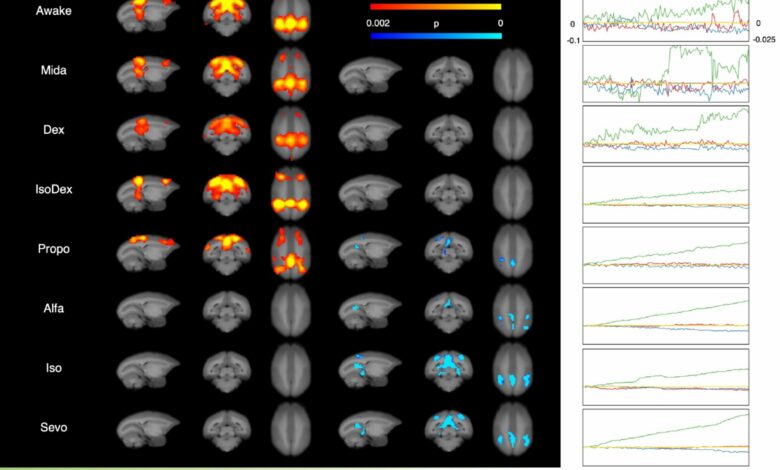Screen dimensions: 780x470
Task: Click the 0.002 value on the color scale
Action: (378, 23)
